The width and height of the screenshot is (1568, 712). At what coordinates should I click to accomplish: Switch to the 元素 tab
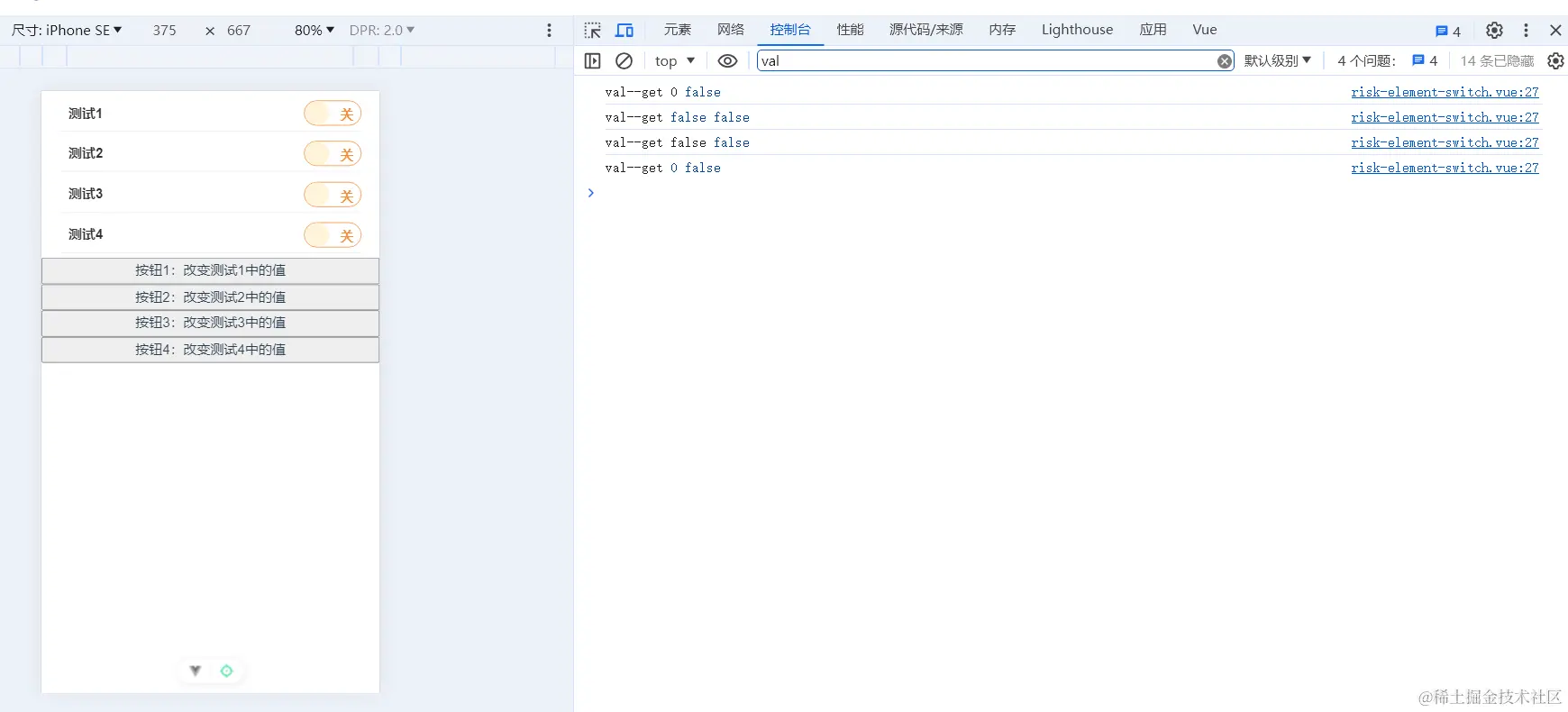[x=678, y=30]
